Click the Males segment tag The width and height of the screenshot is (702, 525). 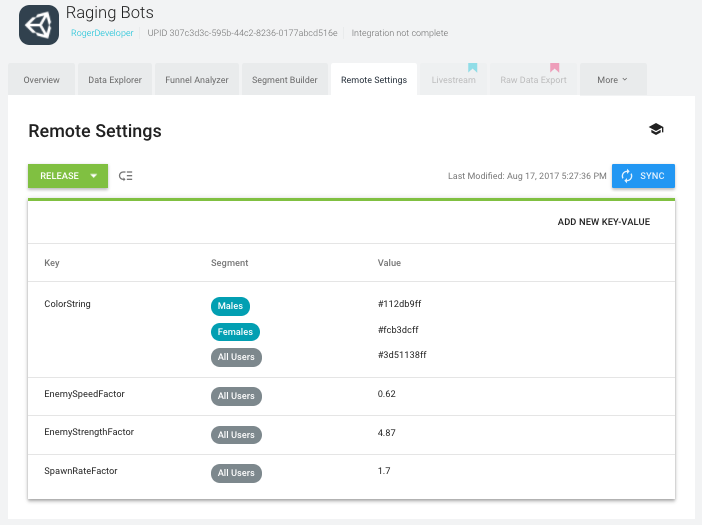230,306
